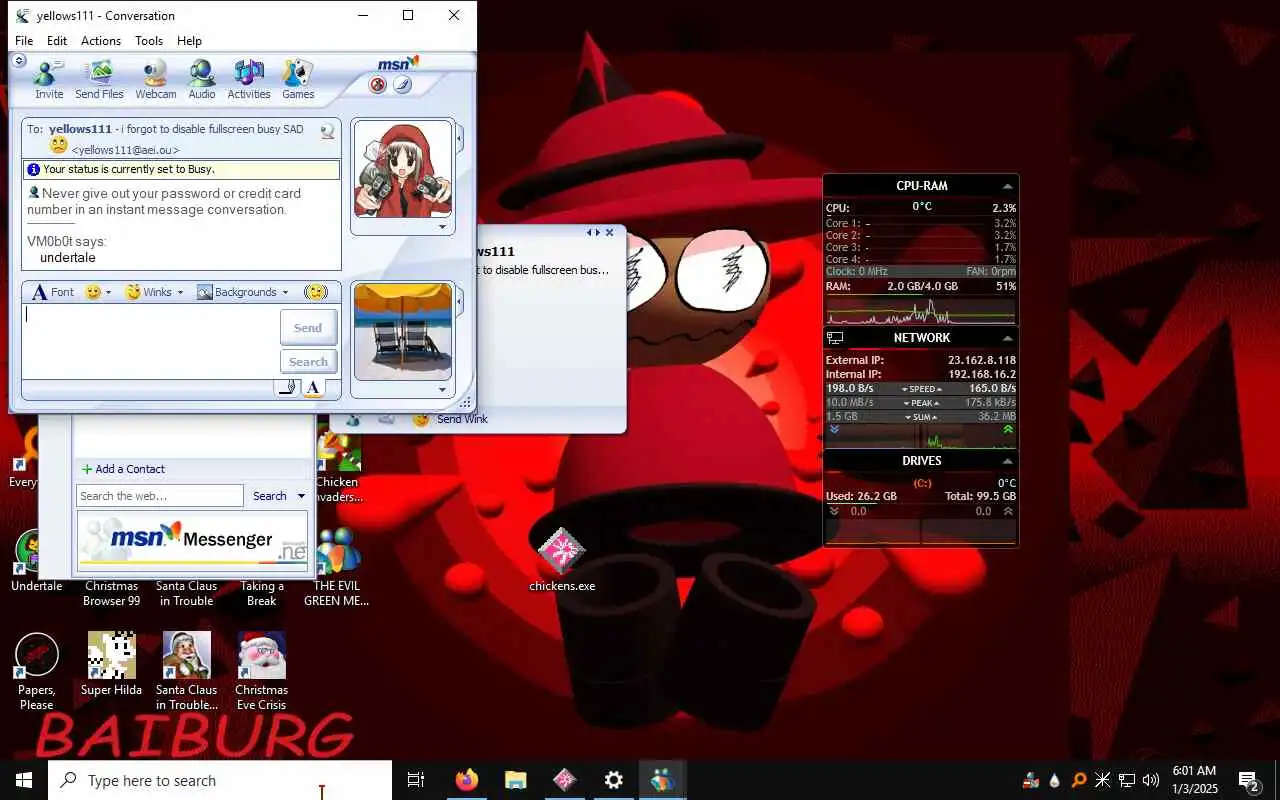Screen dimensions: 1280x800
Task: Select the Santa Claus in Trouble... shortcut in bottom row
Action: point(186,672)
